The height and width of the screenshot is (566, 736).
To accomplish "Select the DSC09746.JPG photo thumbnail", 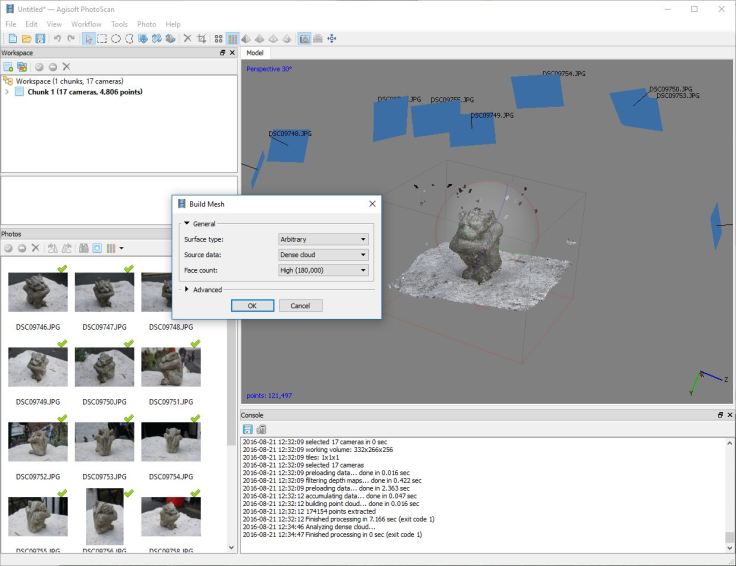I will coord(37,292).
